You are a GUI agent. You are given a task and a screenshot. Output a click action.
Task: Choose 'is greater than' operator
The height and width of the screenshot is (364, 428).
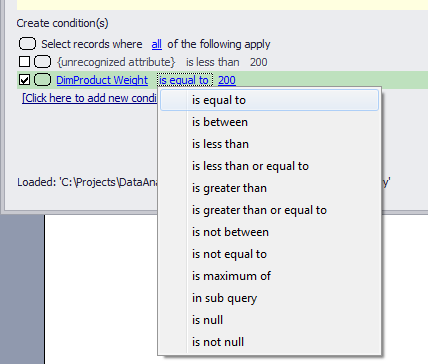point(269,188)
